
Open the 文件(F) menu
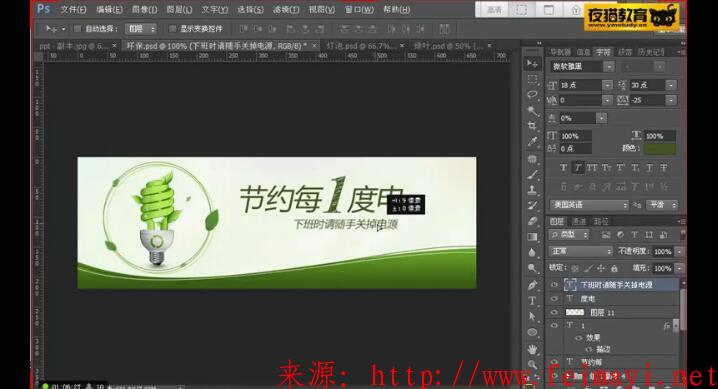click(73, 9)
